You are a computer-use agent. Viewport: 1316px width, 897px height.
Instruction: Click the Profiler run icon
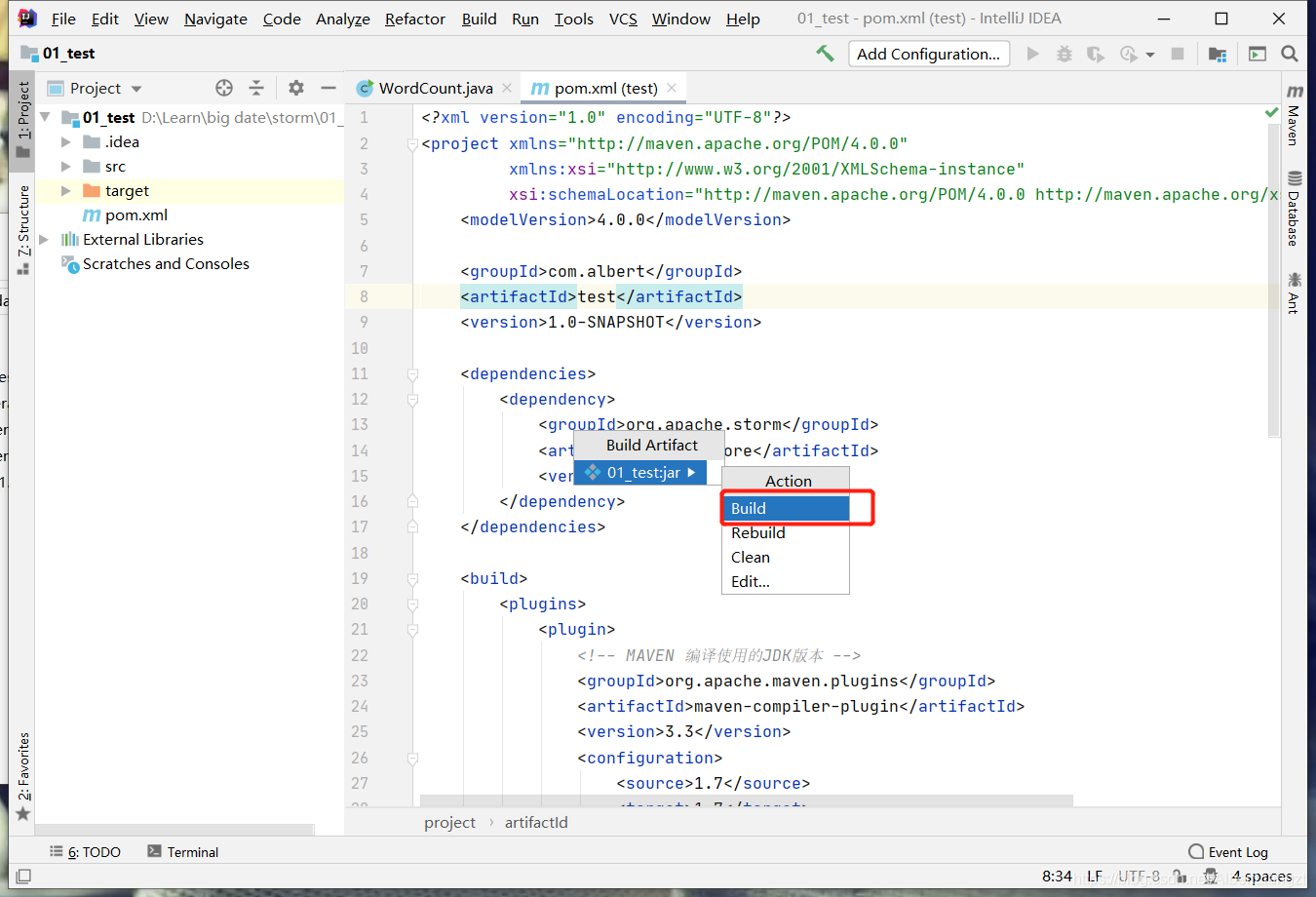click(1129, 54)
